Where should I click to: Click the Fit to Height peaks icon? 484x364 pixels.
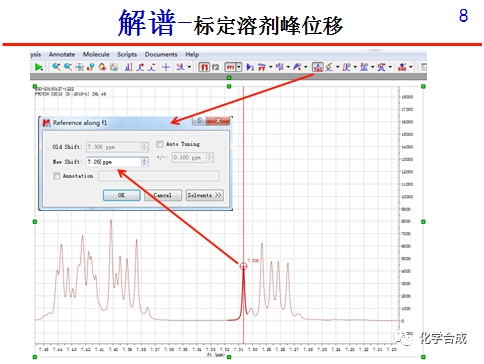click(129, 67)
